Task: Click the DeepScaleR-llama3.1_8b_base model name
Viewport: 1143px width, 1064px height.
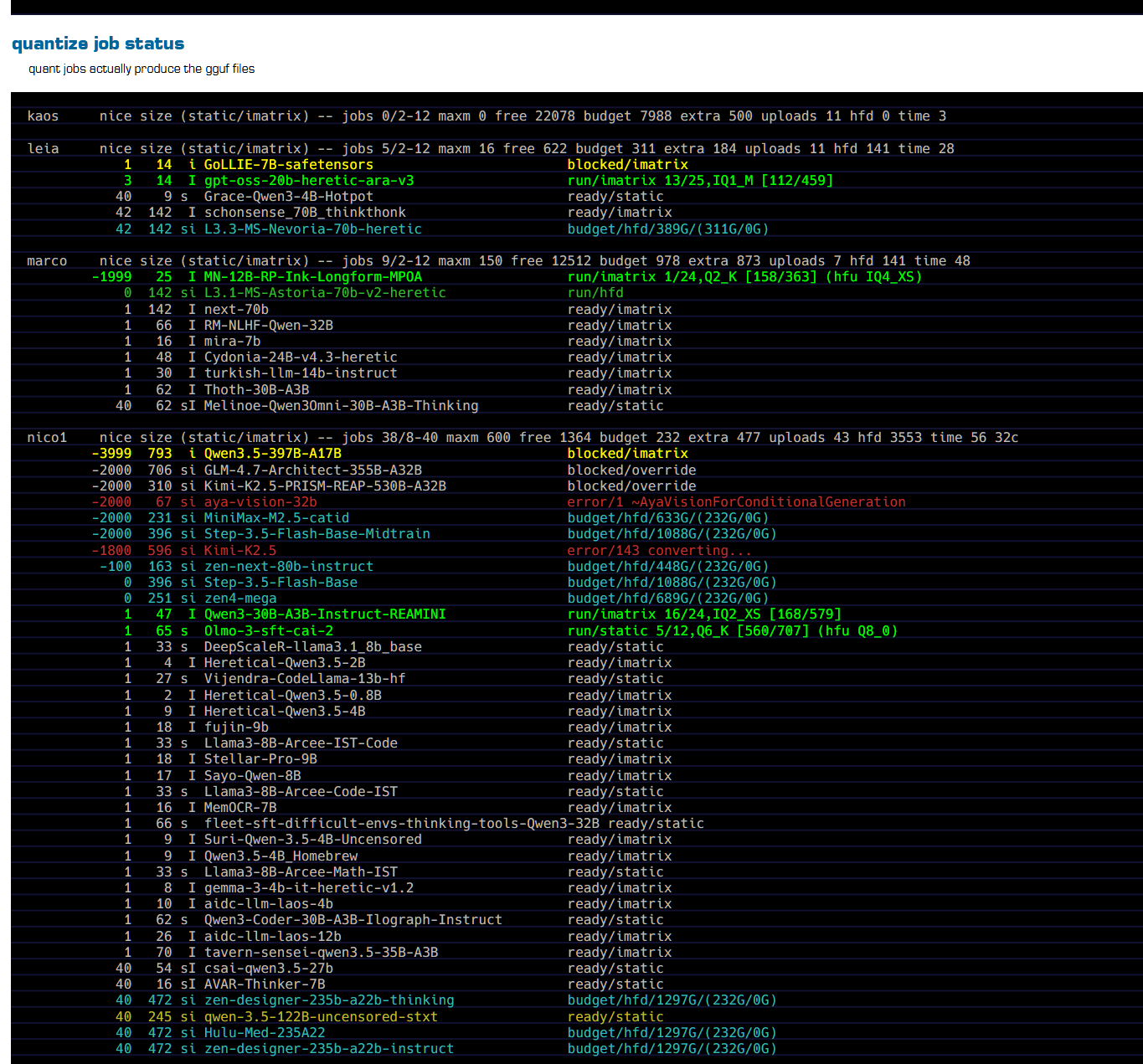Action: pos(313,647)
